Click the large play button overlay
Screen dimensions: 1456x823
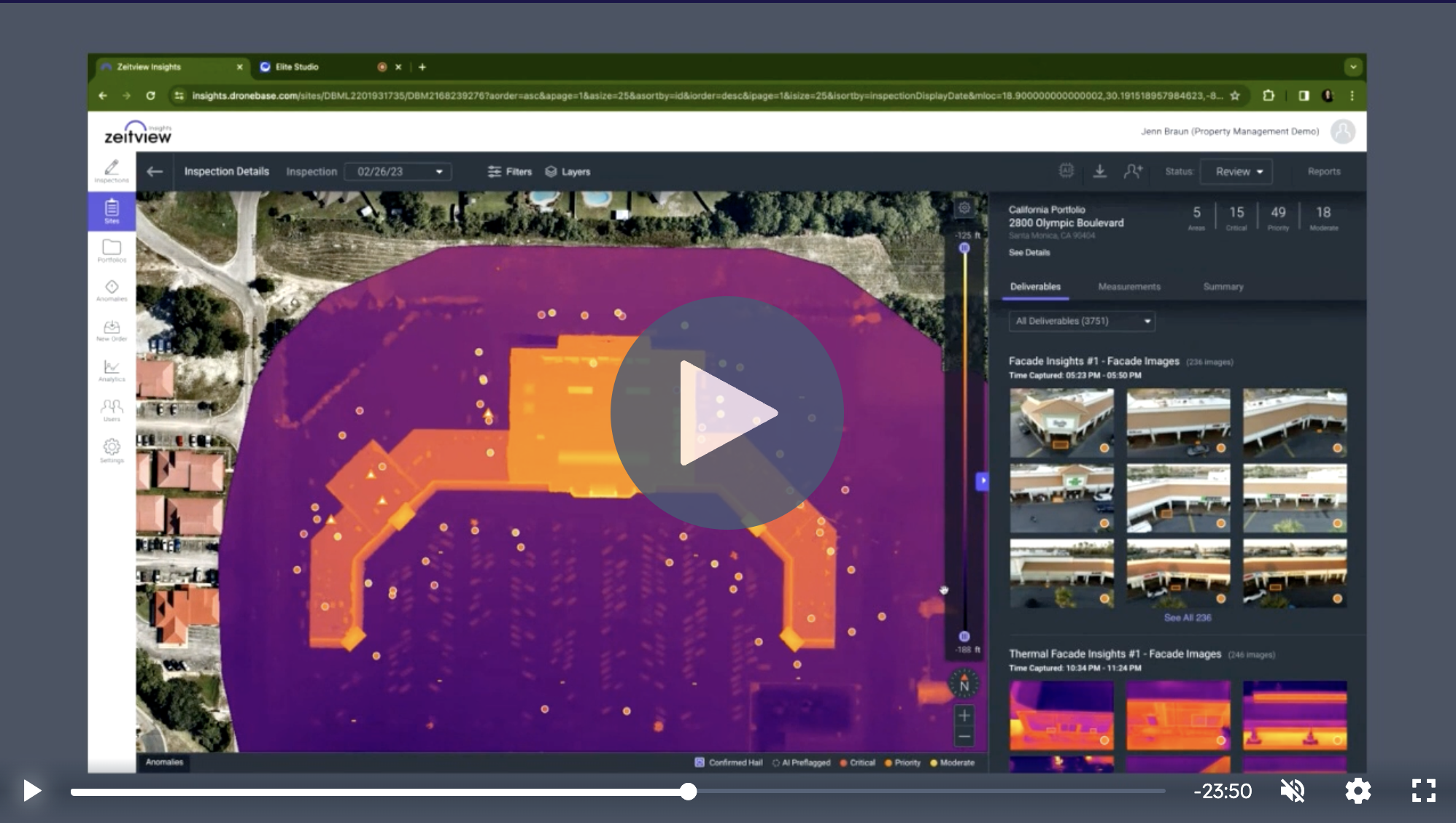point(727,413)
